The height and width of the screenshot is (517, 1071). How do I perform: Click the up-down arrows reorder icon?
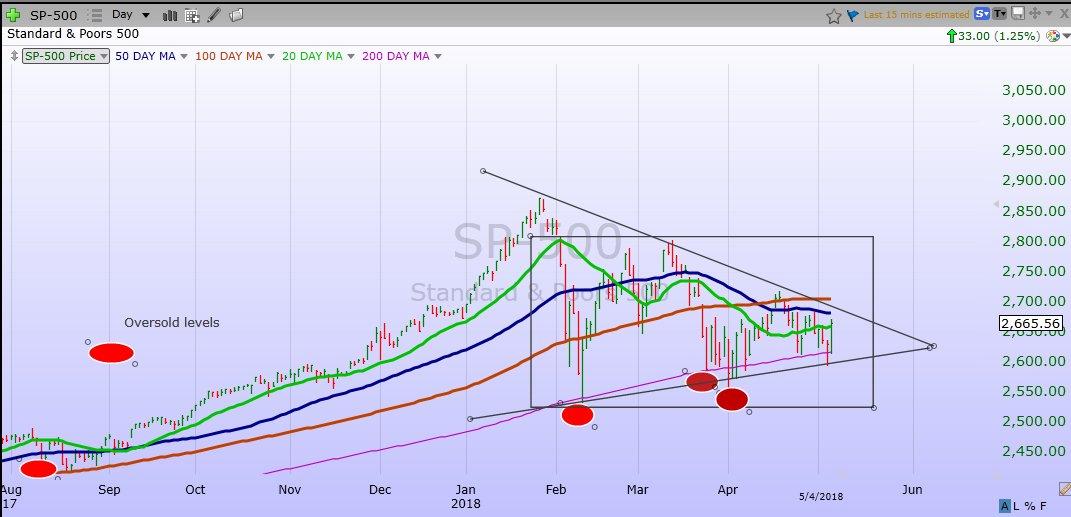14,56
